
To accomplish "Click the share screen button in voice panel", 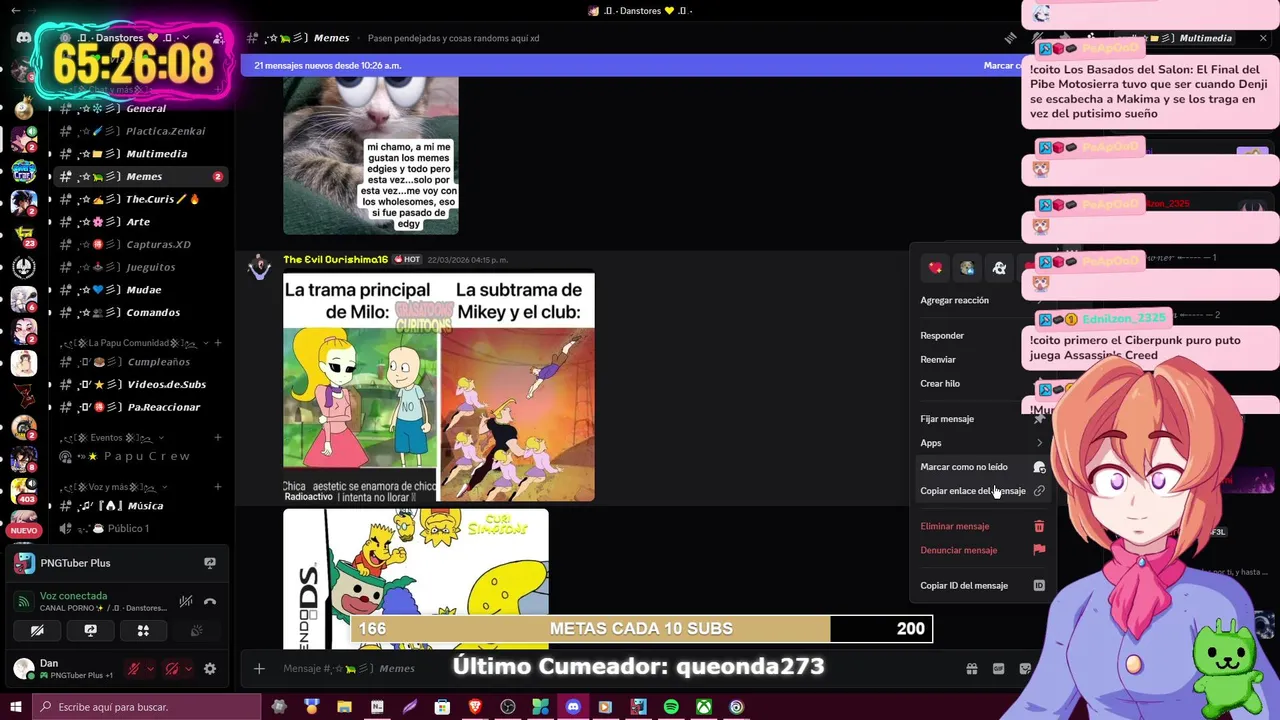I will point(90,630).
